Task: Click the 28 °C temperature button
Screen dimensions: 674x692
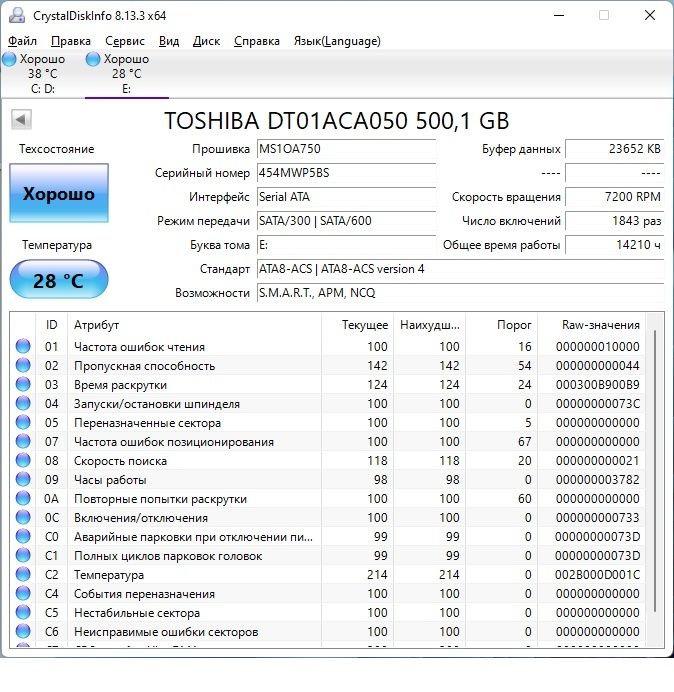Action: point(59,280)
